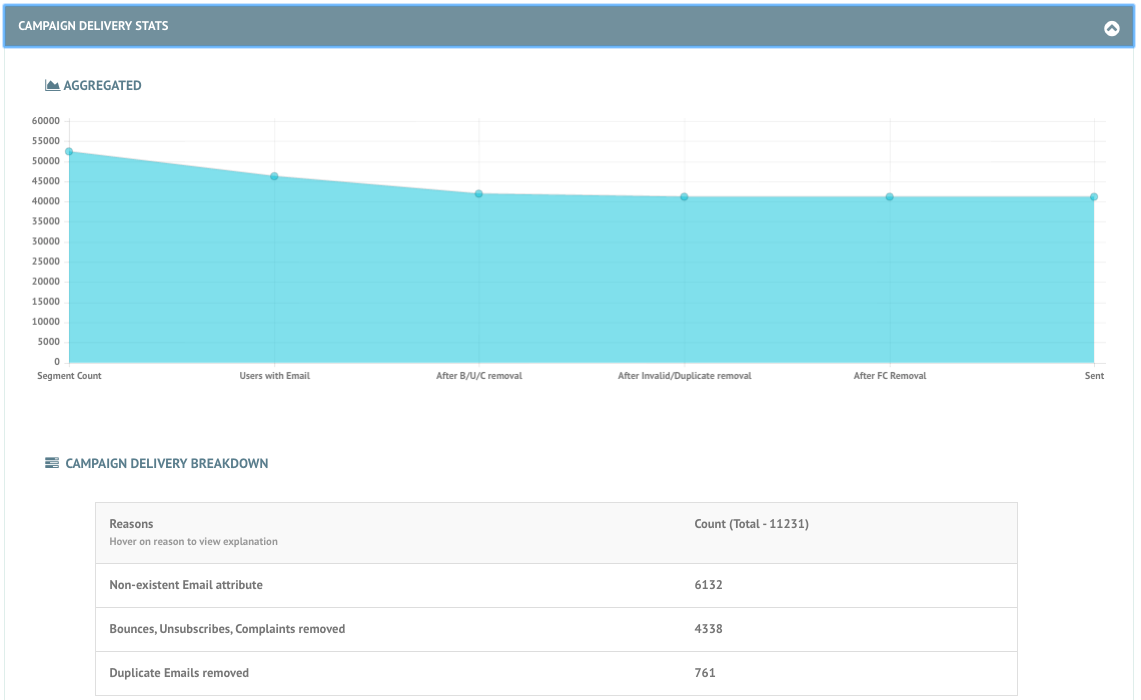Click the Campaign Delivery Breakdown heading
The width and height of the screenshot is (1141, 700).
pos(167,464)
